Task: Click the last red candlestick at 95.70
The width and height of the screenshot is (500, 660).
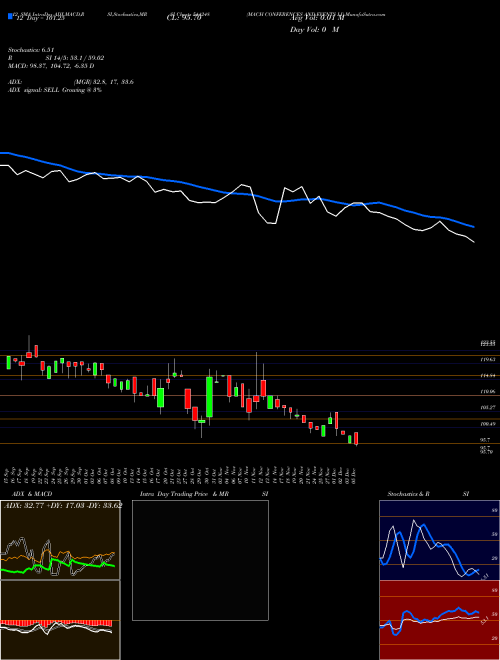Action: 356,438
